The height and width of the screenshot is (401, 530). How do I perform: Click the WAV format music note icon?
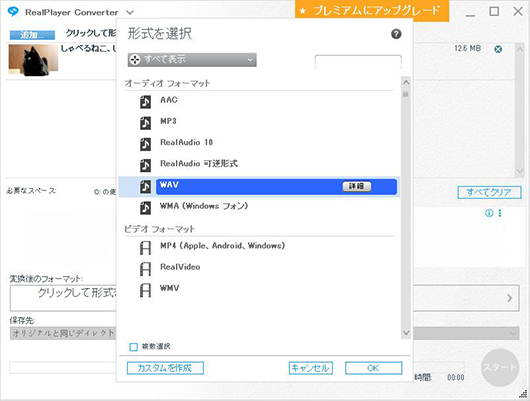point(145,187)
